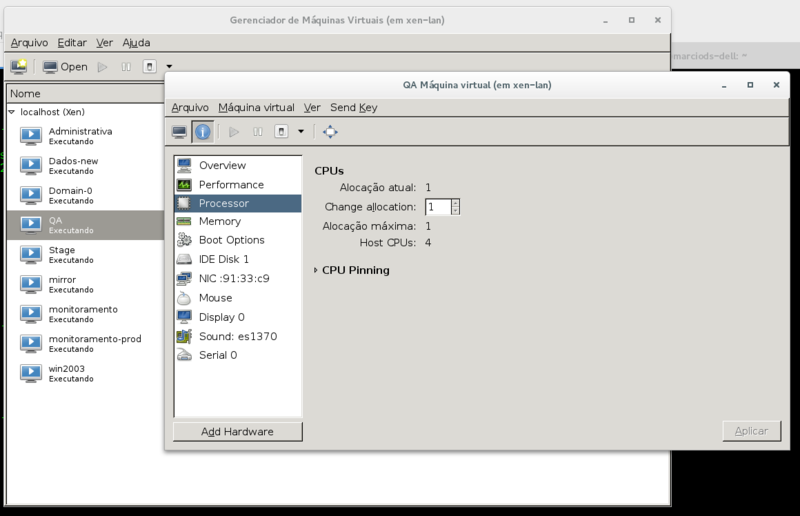Select Boot Options in hardware list
The width and height of the screenshot is (800, 516).
tap(238, 240)
